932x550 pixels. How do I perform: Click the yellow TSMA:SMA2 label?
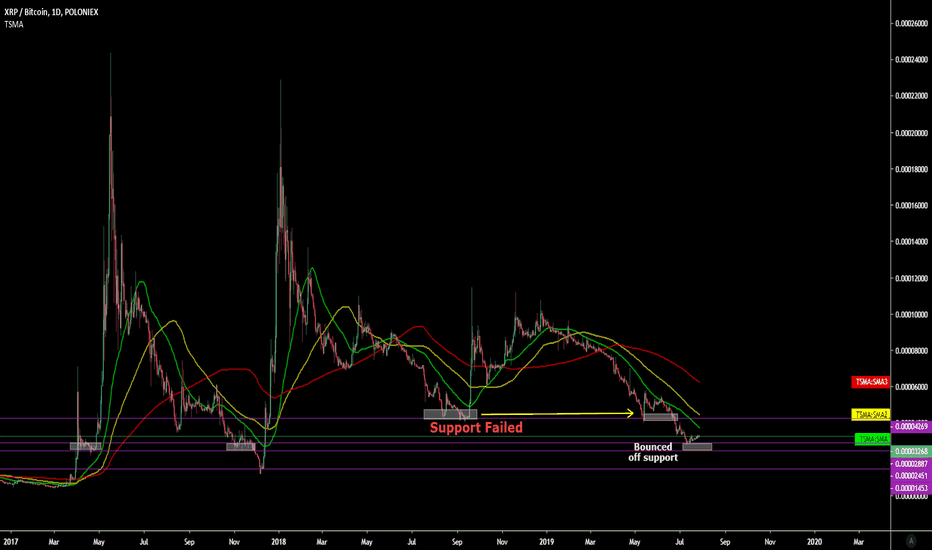[871, 414]
